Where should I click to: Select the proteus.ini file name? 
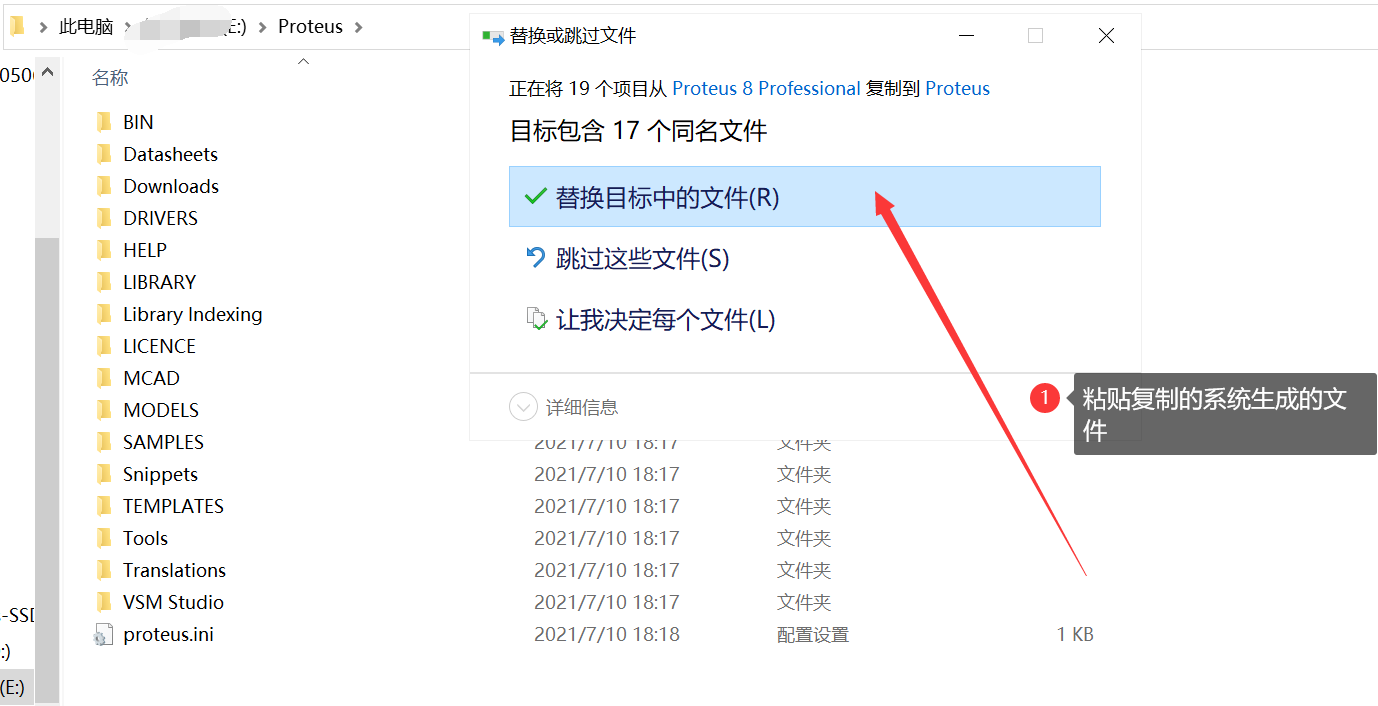168,634
